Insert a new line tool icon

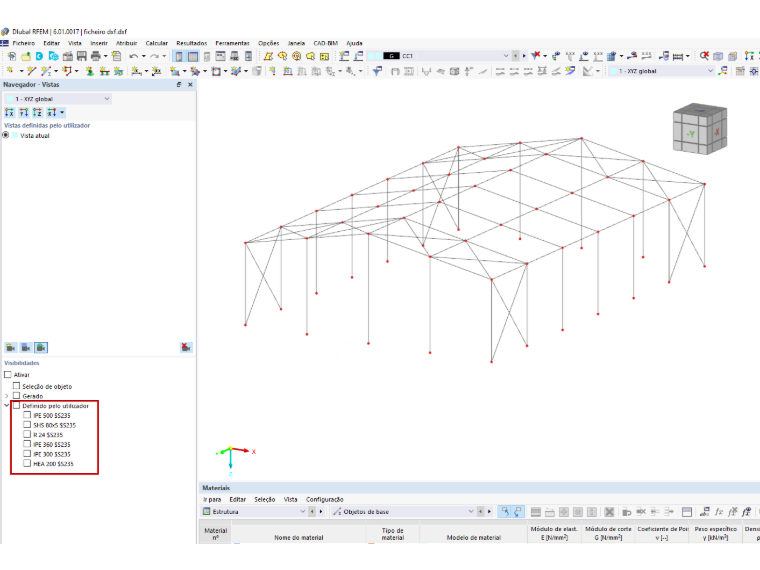pyautogui.click(x=32, y=71)
